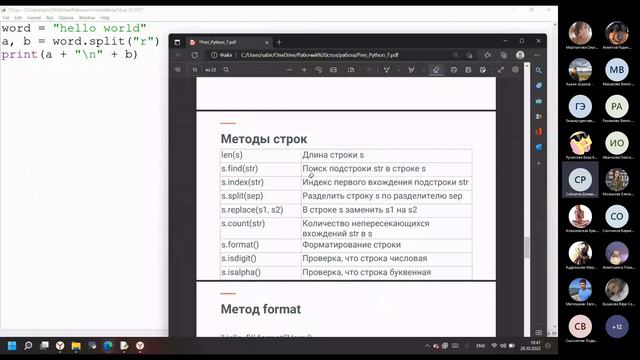This screenshot has width=640, height=360.
Task: Search inside the PDF document
Action: coord(226,70)
